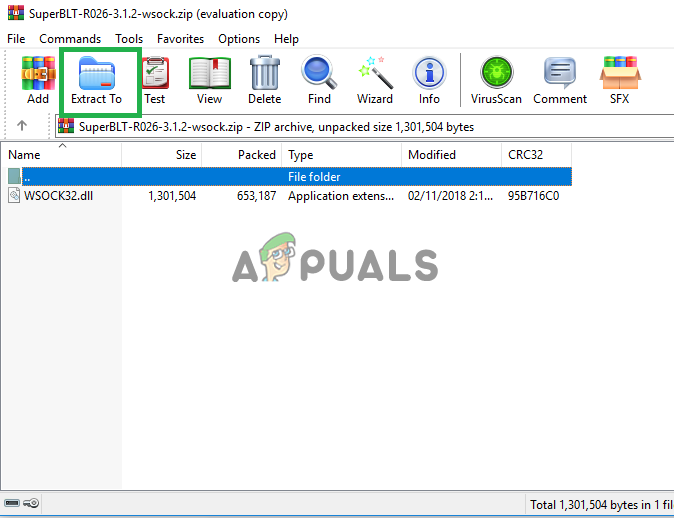This screenshot has height=518, width=674.
Task: Sort by the Size column header
Action: (162, 155)
